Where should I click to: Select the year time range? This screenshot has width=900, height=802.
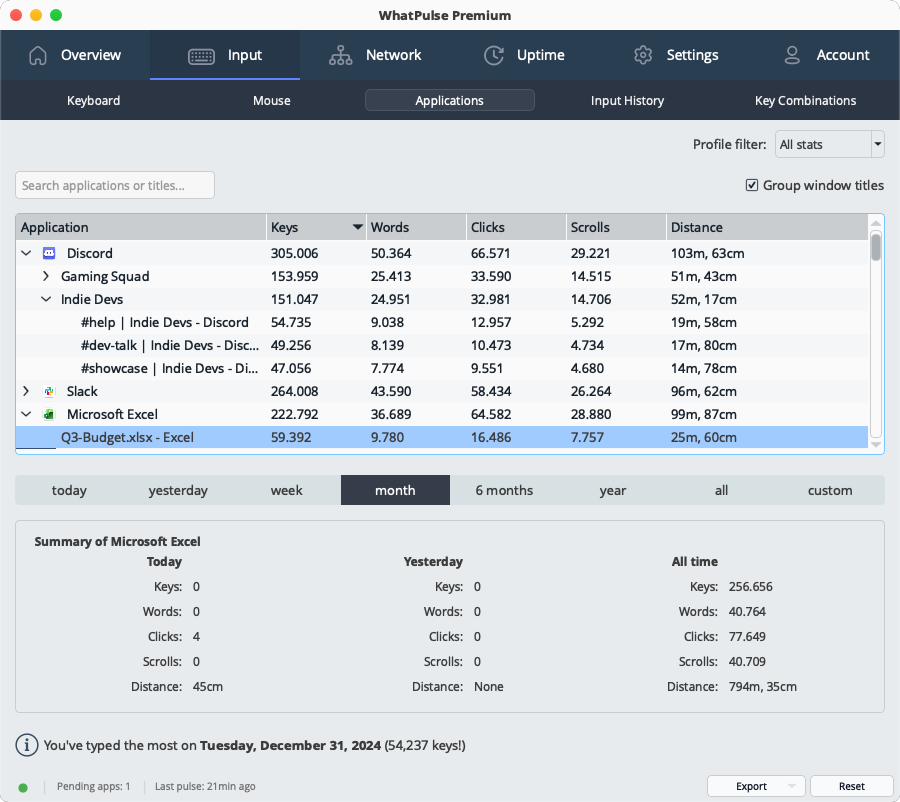(x=612, y=490)
